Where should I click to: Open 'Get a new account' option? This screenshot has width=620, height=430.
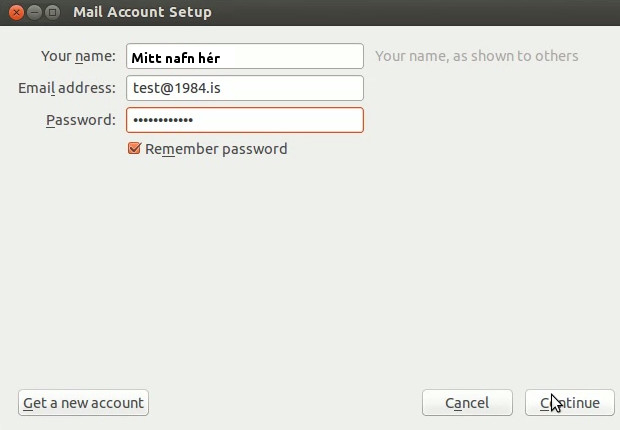[x=84, y=403]
